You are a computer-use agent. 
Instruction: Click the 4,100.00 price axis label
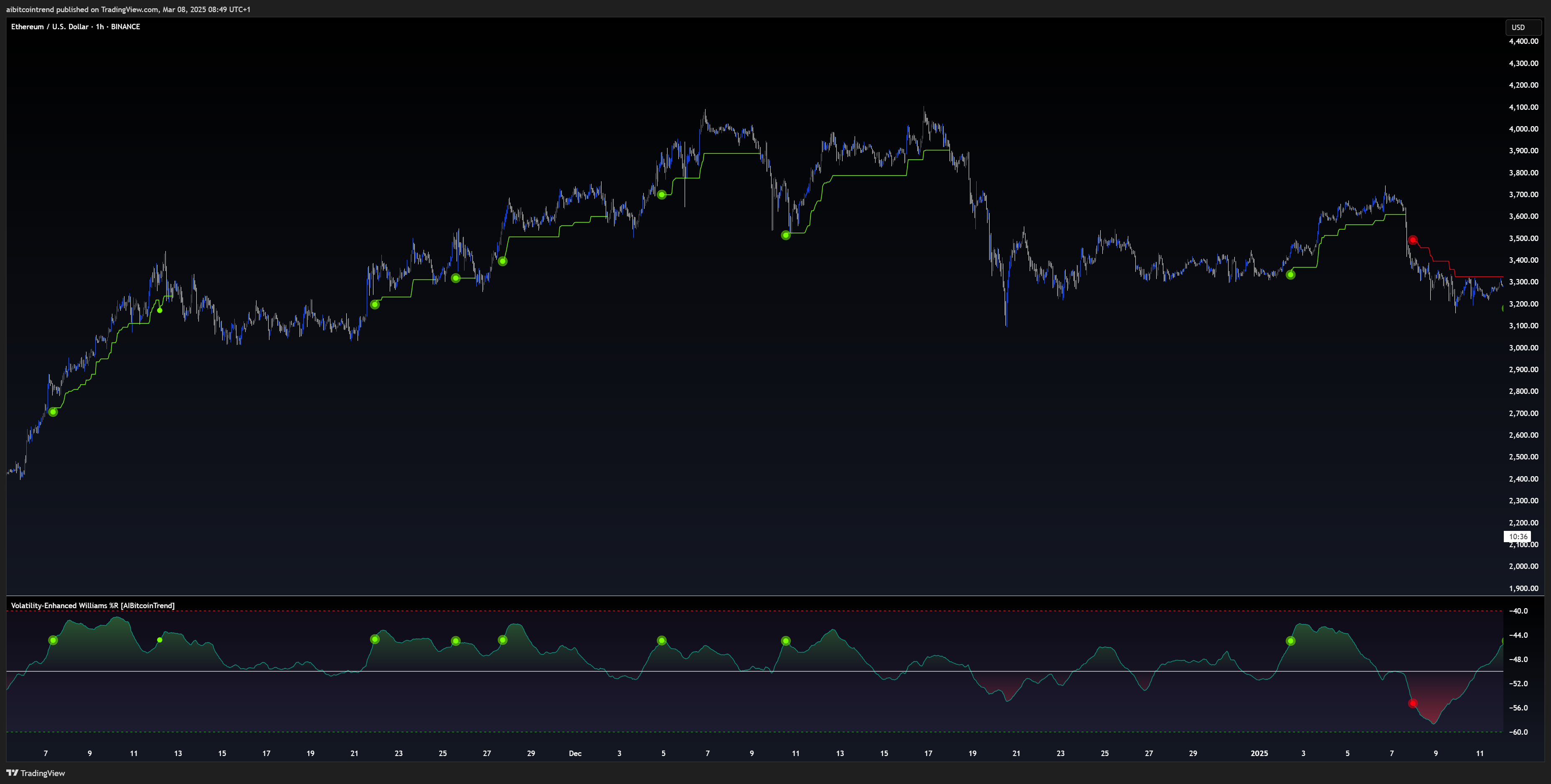click(x=1523, y=107)
